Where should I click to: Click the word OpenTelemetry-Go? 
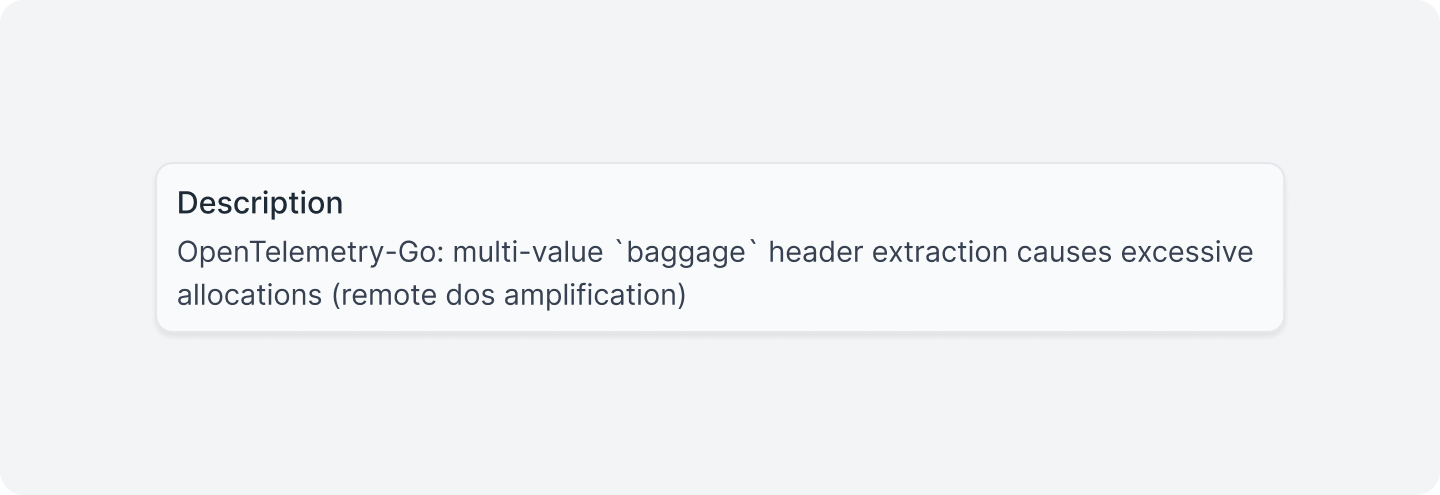[x=310, y=253]
